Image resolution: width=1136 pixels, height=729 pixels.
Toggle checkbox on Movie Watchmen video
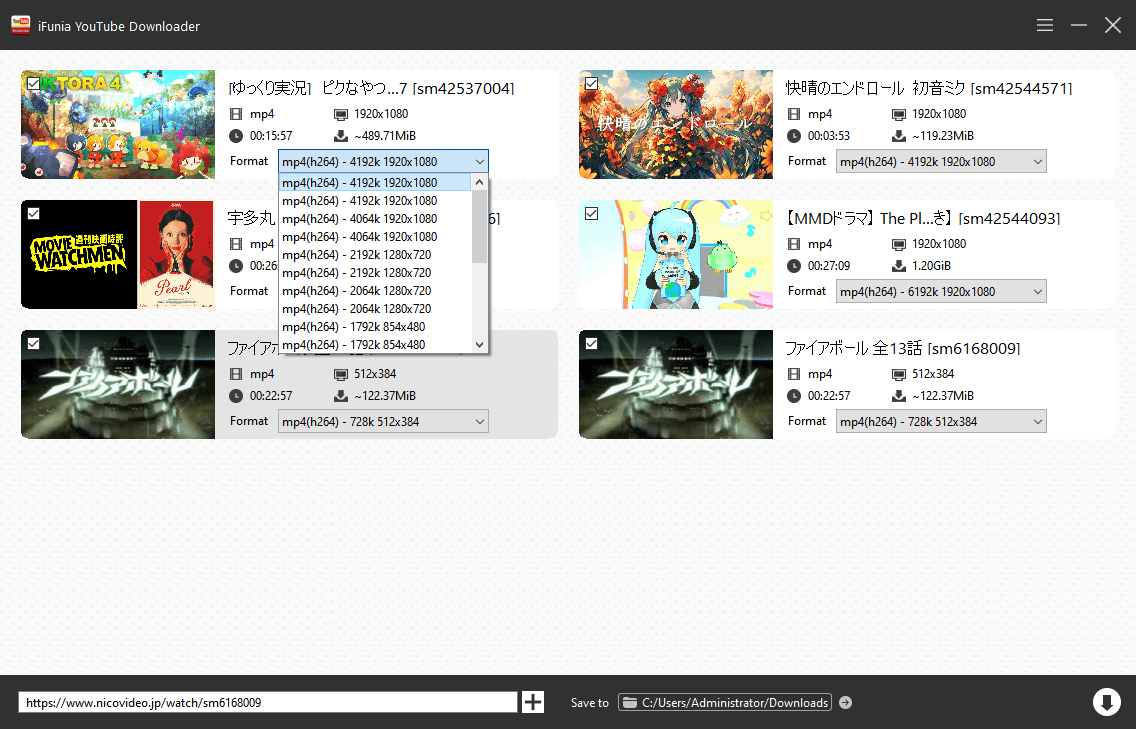point(34,213)
